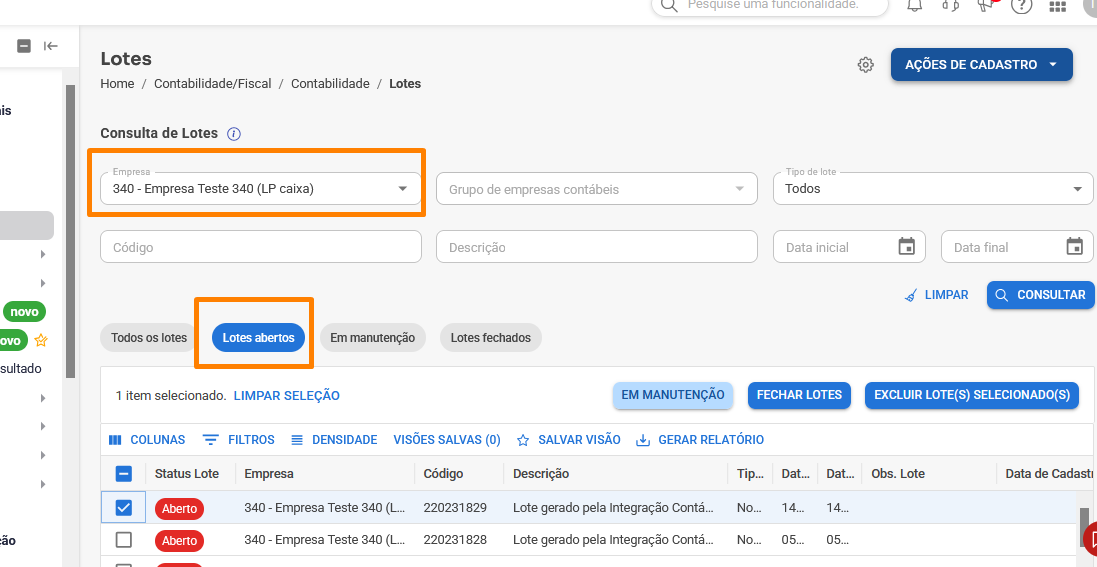Sort by Descrição column header
1097x567 pixels.
click(541, 474)
